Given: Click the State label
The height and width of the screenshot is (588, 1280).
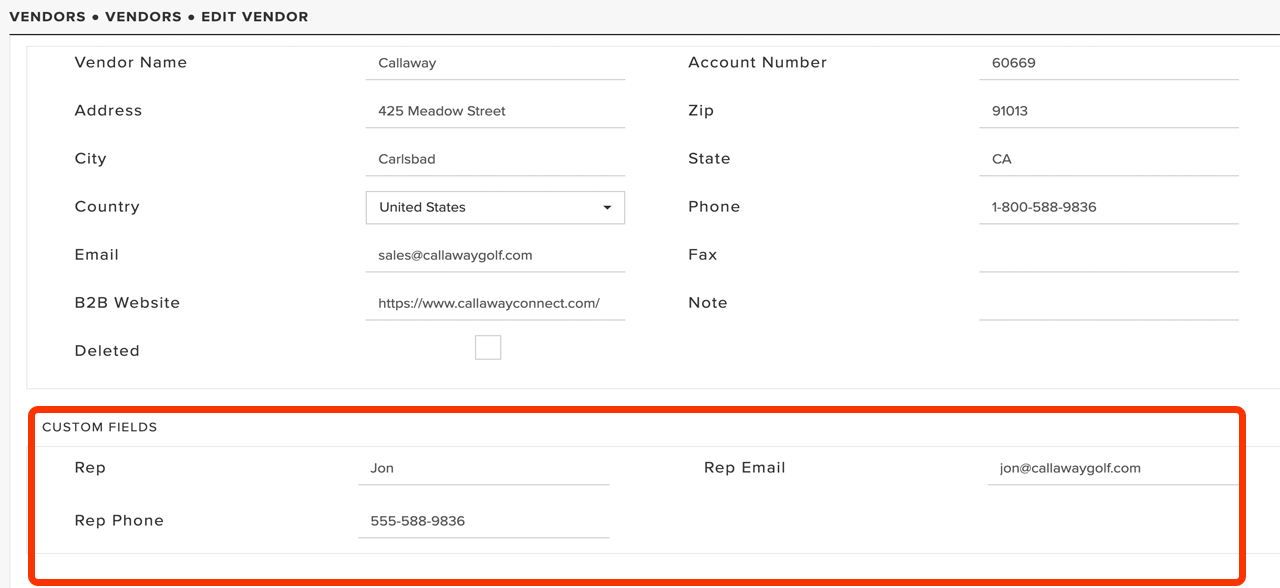Looking at the screenshot, I should click(x=709, y=158).
